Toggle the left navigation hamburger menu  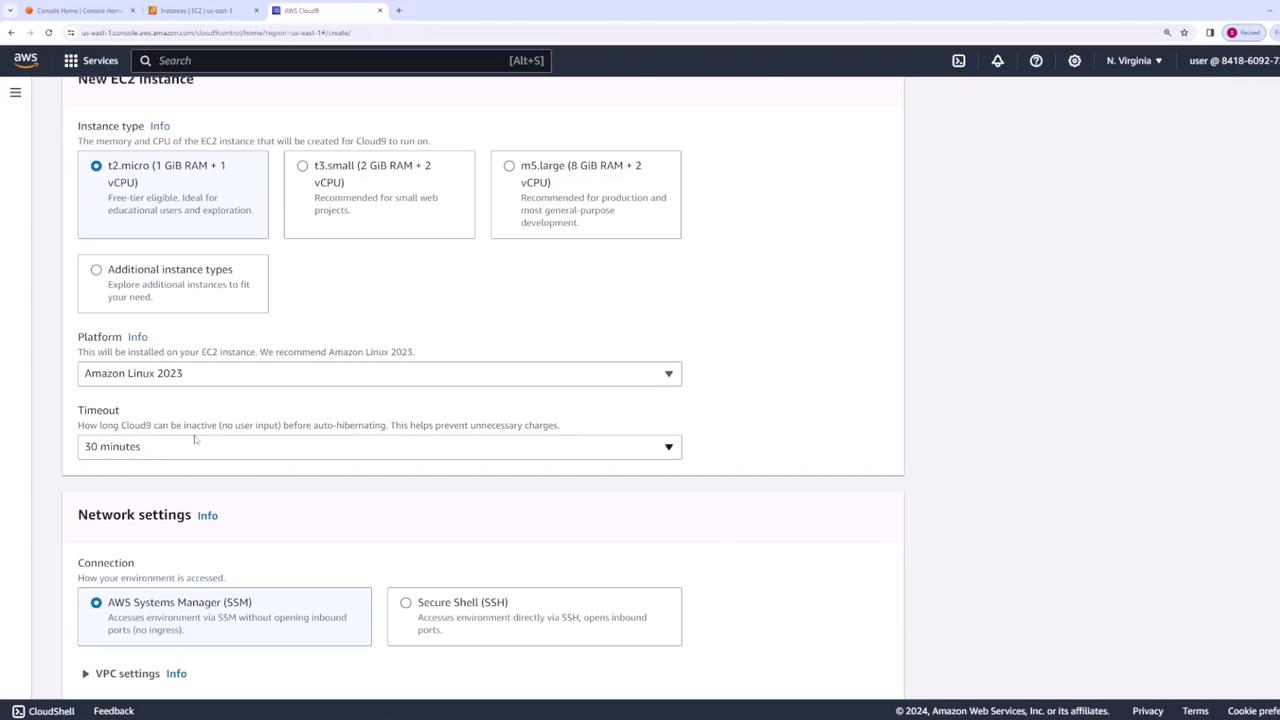15,93
